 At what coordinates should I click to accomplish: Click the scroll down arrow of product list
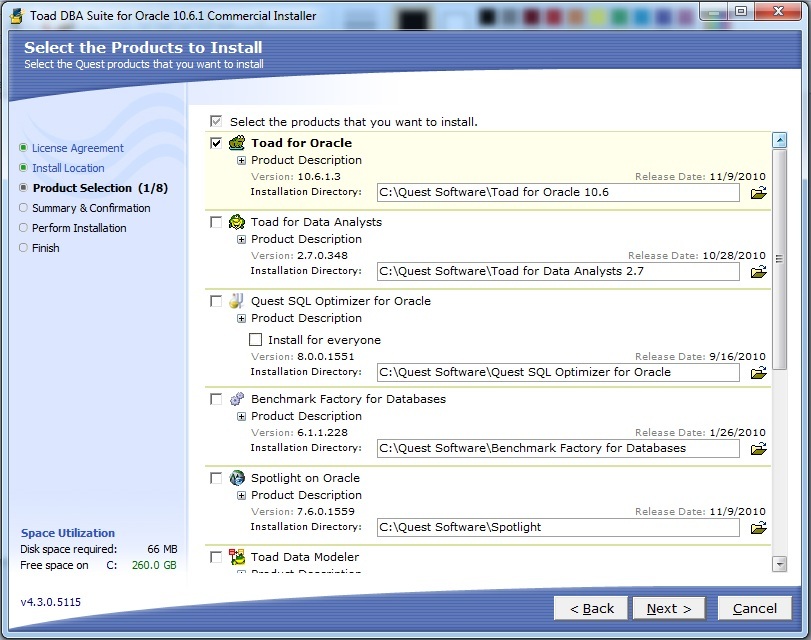[779, 563]
